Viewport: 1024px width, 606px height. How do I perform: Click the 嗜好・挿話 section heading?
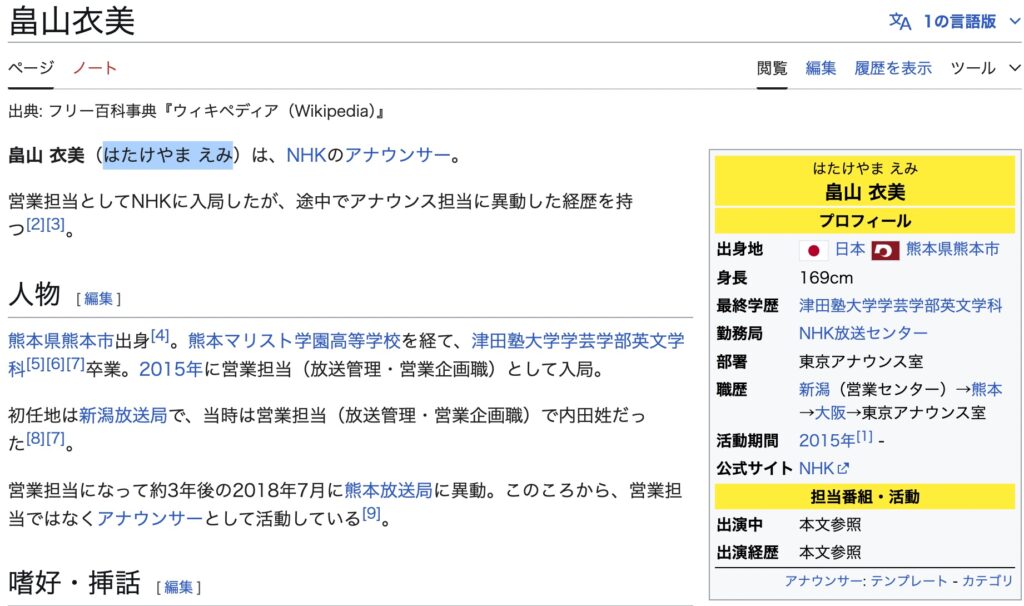[74, 582]
